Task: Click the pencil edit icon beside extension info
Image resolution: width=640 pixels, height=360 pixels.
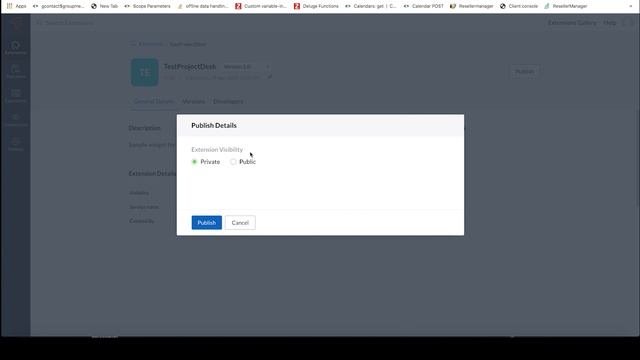Action: (270, 77)
